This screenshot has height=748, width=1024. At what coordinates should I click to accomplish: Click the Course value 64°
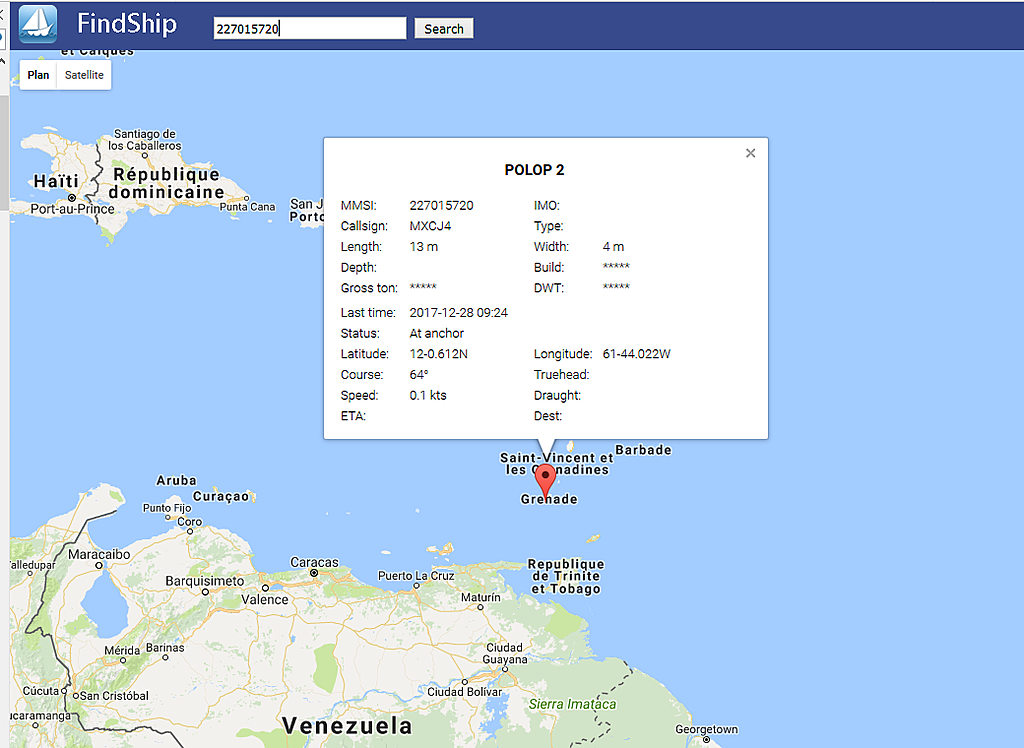tap(419, 375)
